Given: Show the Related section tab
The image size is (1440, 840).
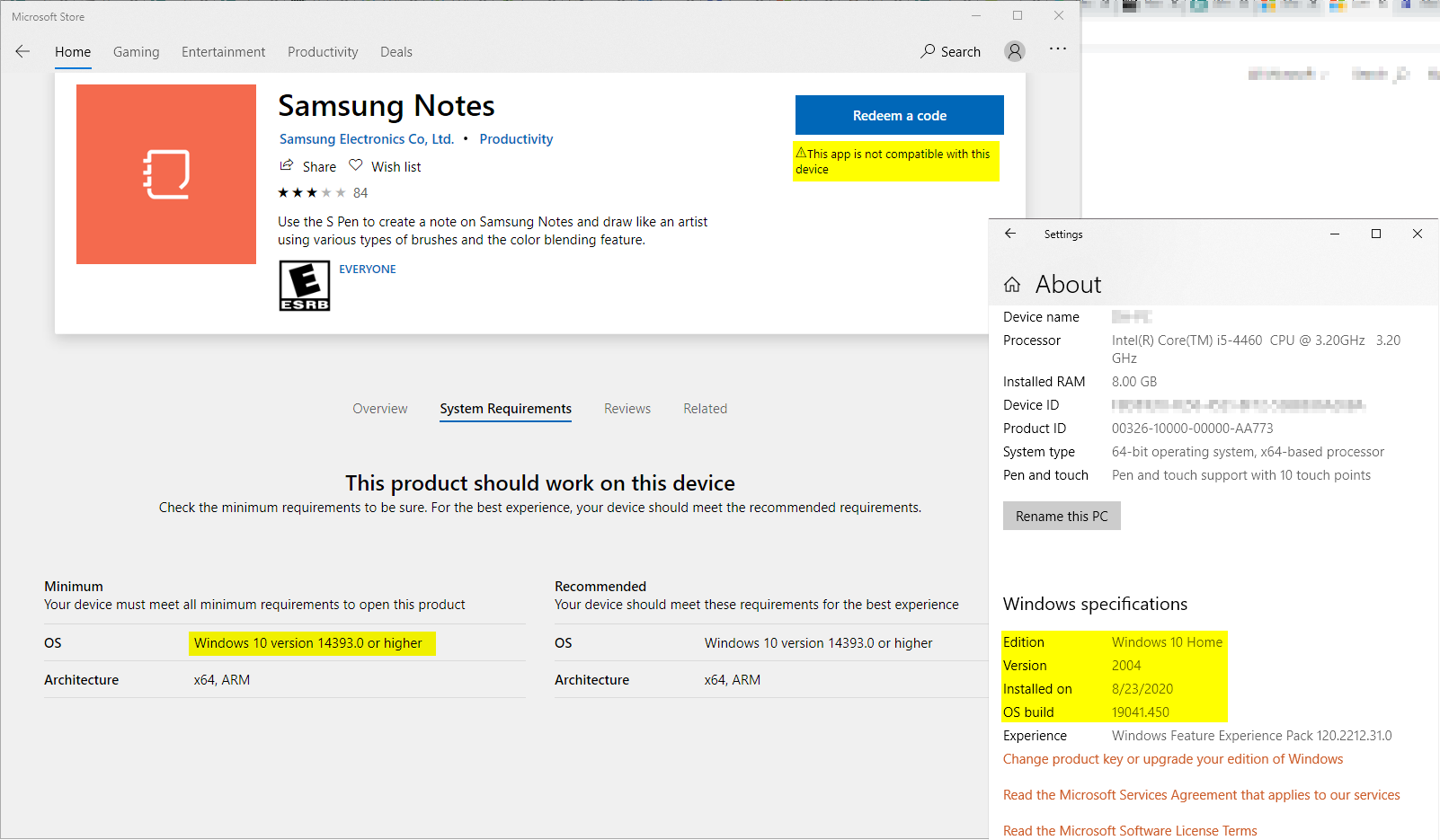Looking at the screenshot, I should click(x=705, y=409).
